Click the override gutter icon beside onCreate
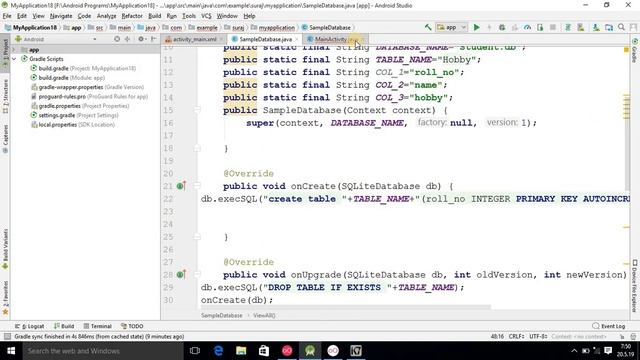 pyautogui.click(x=181, y=186)
